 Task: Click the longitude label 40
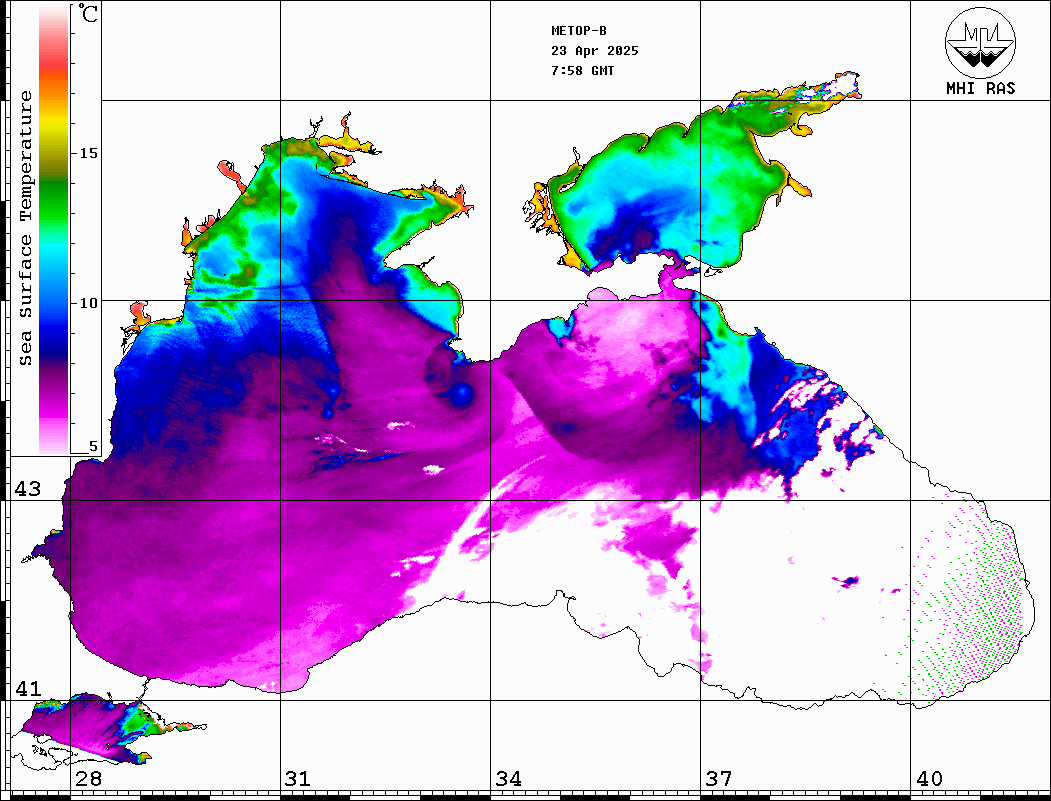(x=929, y=778)
